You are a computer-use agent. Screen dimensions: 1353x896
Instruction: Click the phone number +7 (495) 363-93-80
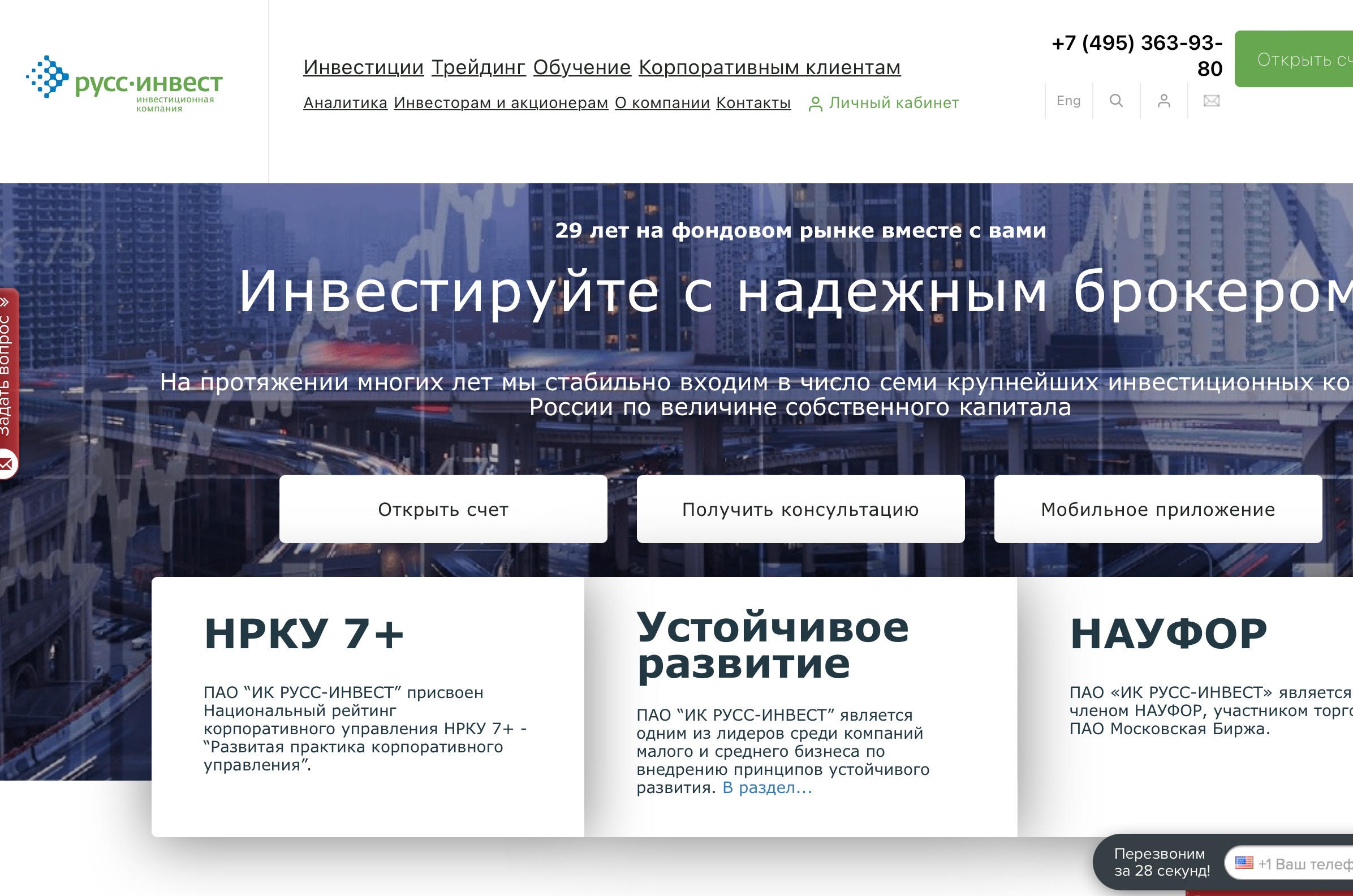[x=1137, y=55]
